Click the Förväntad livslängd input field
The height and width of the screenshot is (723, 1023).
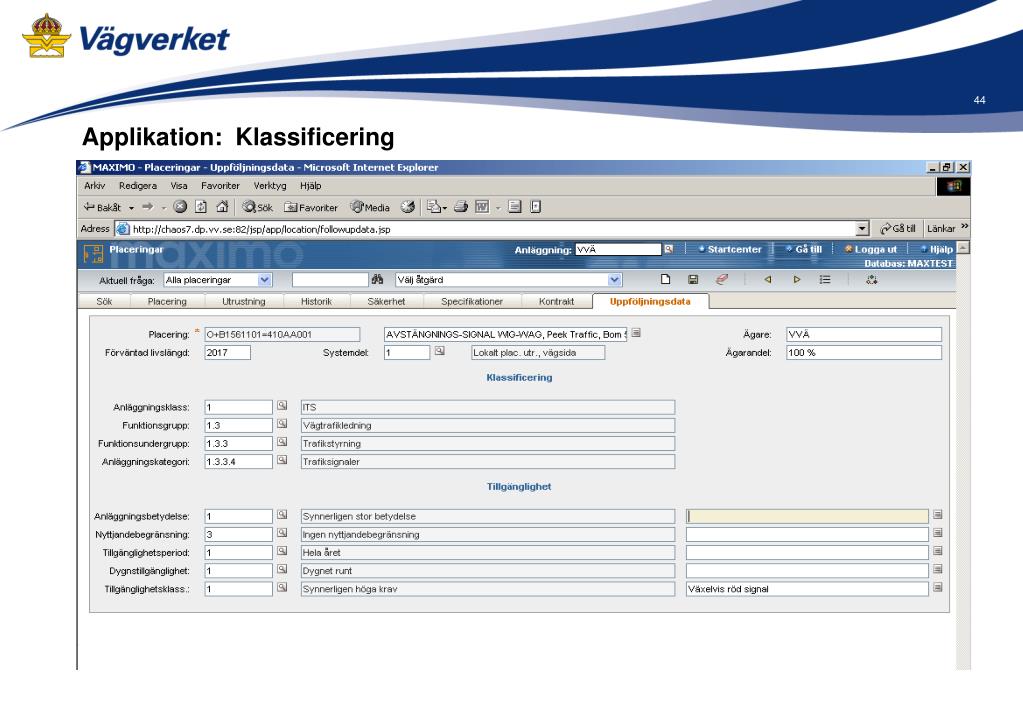click(228, 352)
